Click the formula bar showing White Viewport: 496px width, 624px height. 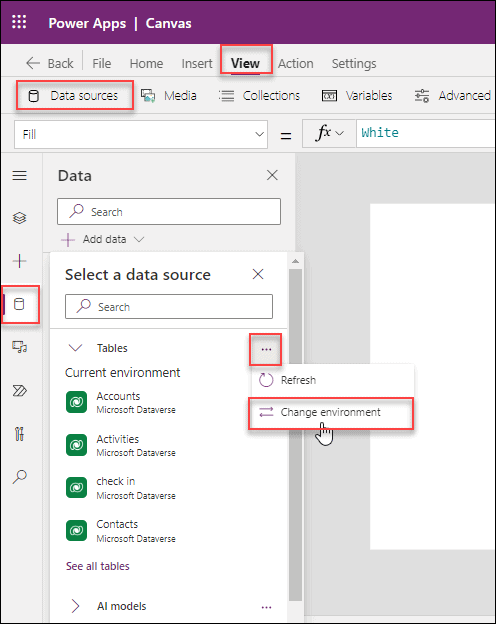click(x=426, y=133)
